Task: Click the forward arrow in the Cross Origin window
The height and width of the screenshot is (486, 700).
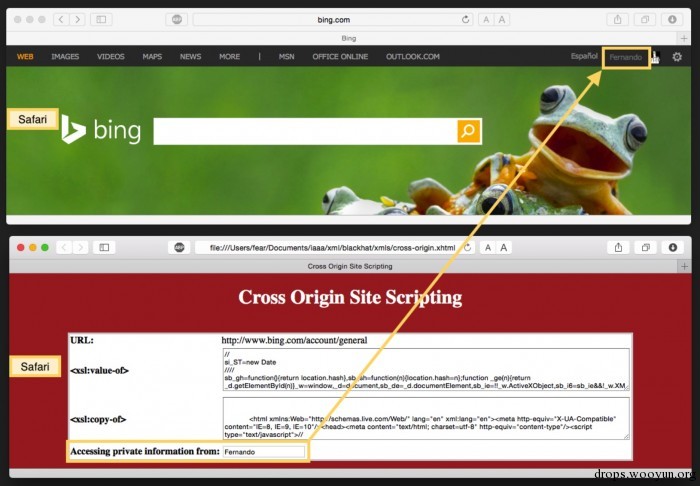Action: [80, 247]
